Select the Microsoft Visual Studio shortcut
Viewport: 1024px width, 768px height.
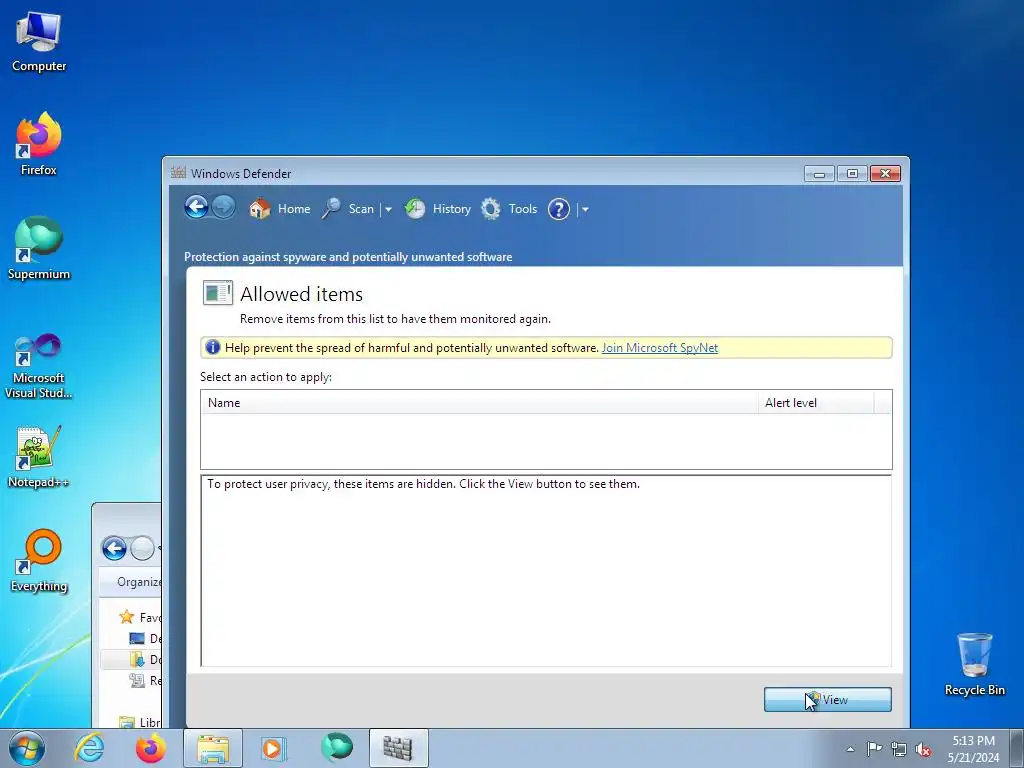(x=39, y=366)
